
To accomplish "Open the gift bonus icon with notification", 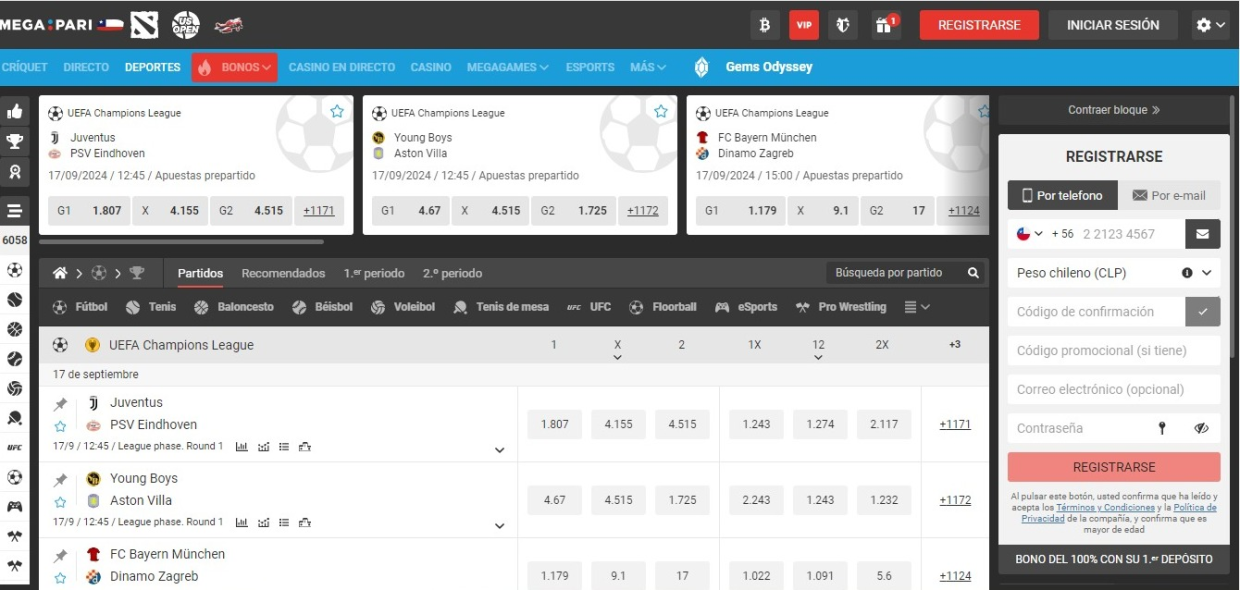I will 885,25.
